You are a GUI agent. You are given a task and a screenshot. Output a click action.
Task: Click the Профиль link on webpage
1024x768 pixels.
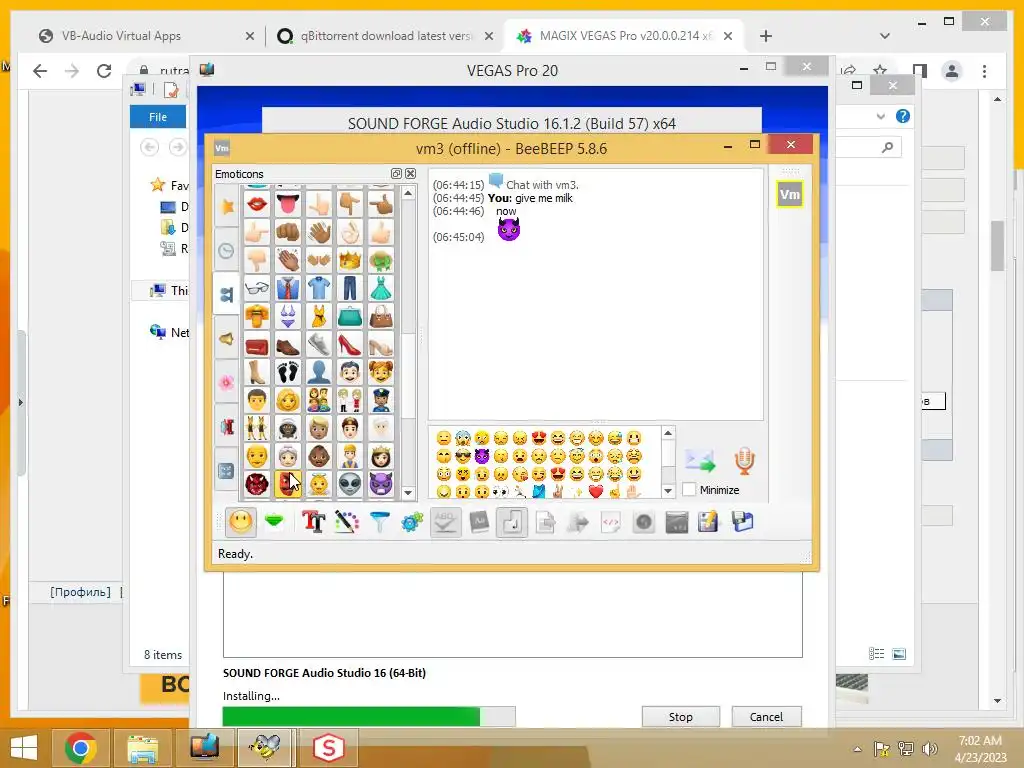80,592
